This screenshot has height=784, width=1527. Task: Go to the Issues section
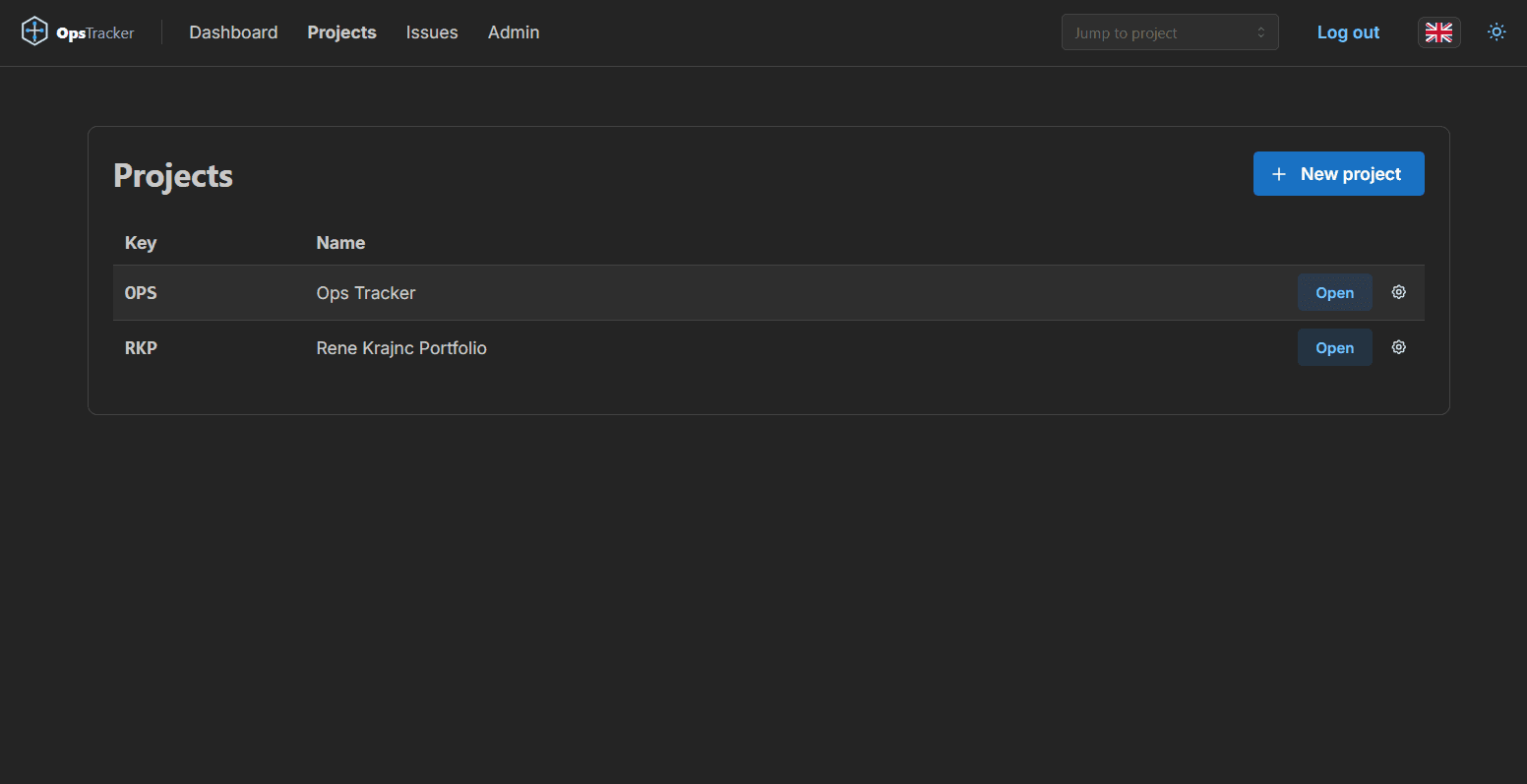coord(432,32)
